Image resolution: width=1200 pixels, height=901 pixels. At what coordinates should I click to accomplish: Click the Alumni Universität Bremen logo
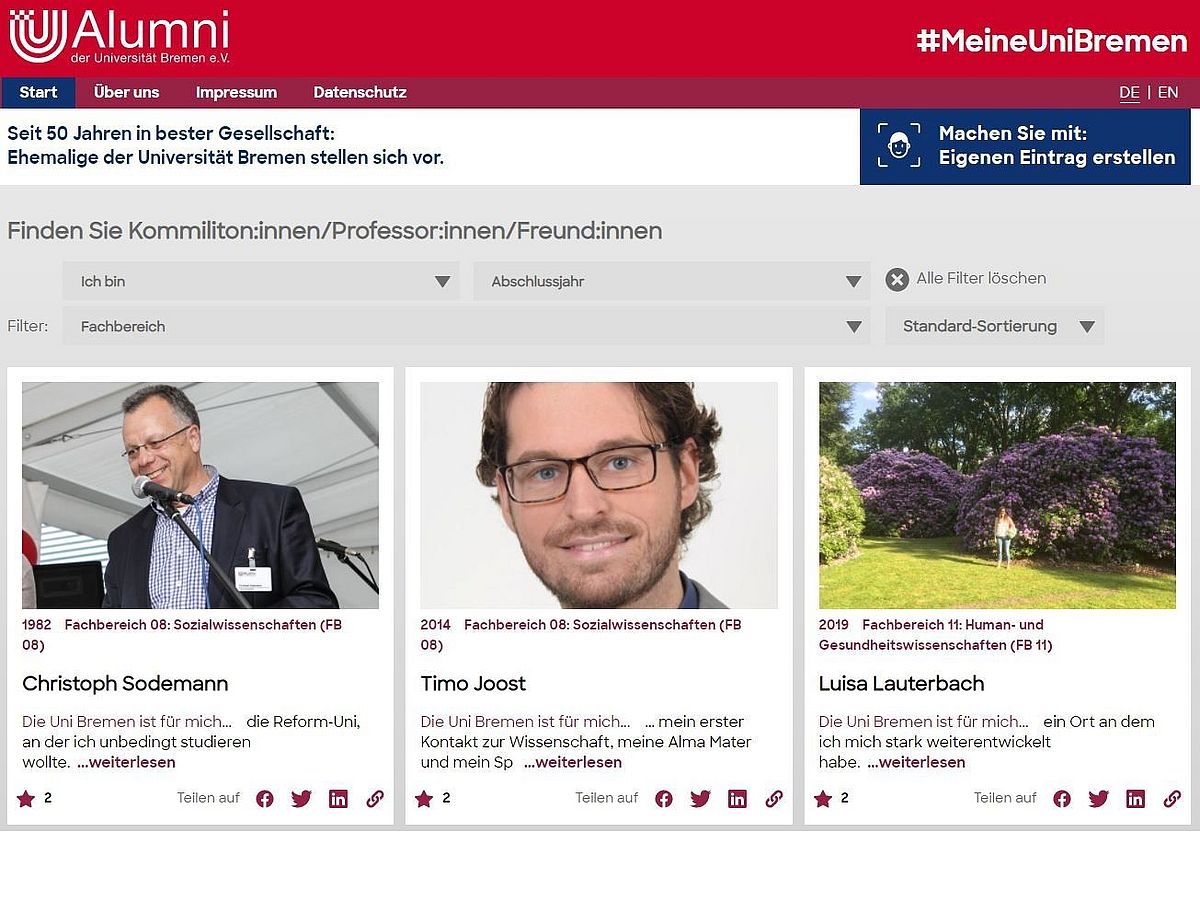(119, 36)
